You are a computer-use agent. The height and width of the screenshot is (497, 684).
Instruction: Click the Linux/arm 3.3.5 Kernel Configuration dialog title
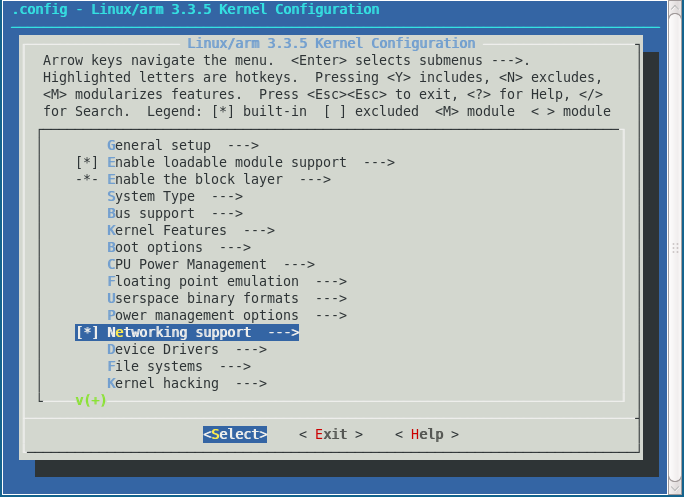click(x=331, y=43)
